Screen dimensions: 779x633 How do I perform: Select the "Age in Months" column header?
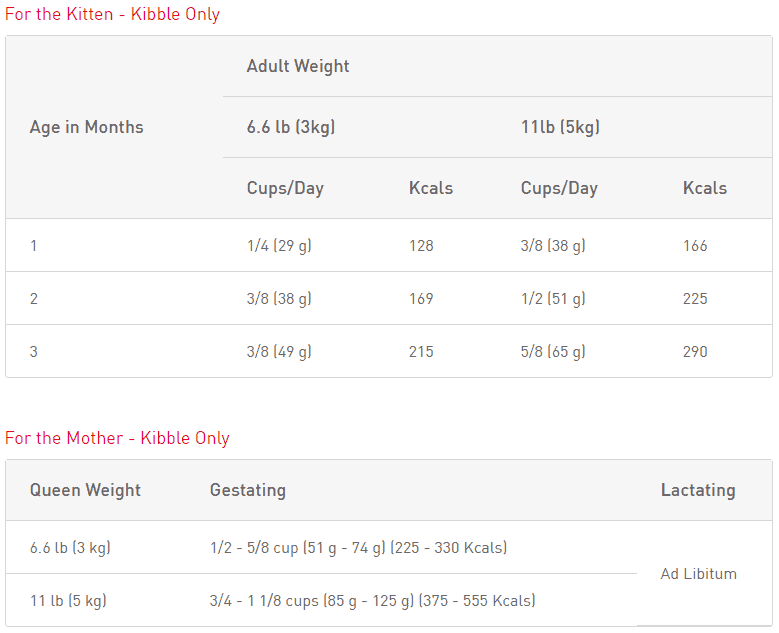[x=86, y=127]
